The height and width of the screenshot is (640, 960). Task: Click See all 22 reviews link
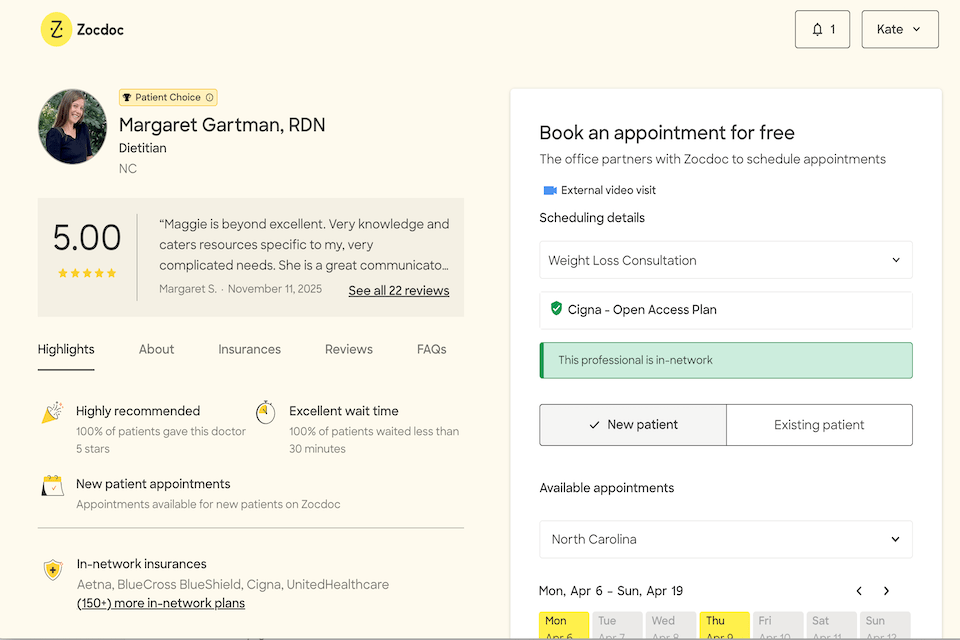[x=398, y=291]
